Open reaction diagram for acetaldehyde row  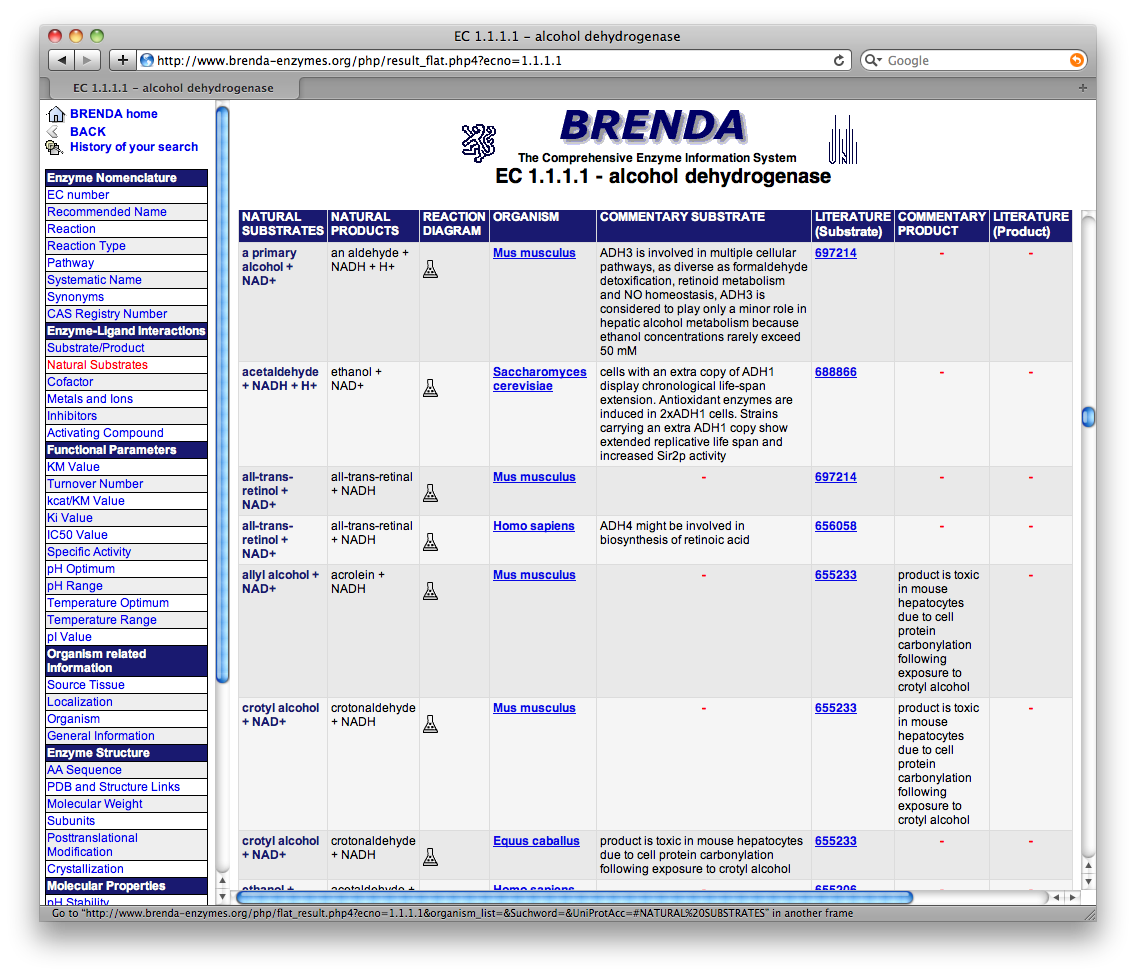430,388
